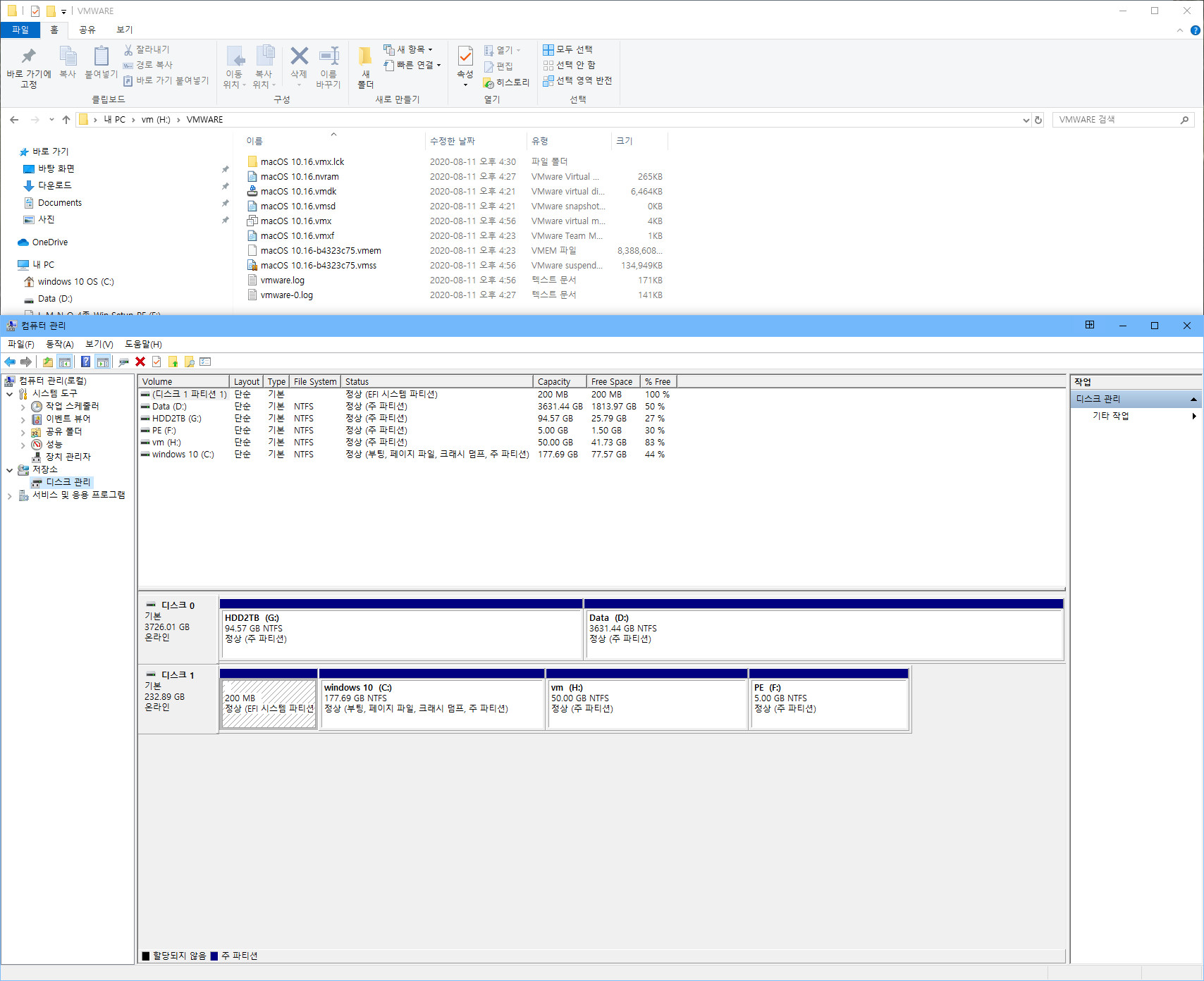The height and width of the screenshot is (981, 1204).
Task: Expand the Task Scheduler (작업 스케줄러) node
Action: (23, 407)
